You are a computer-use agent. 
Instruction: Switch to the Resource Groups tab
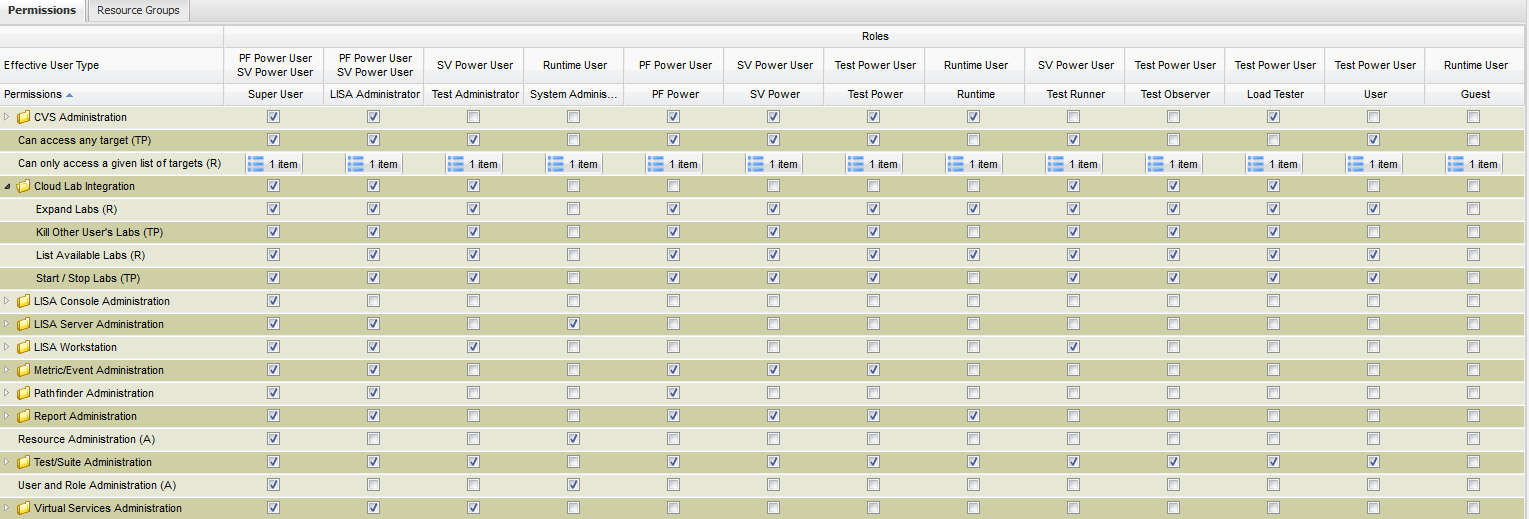click(x=138, y=10)
